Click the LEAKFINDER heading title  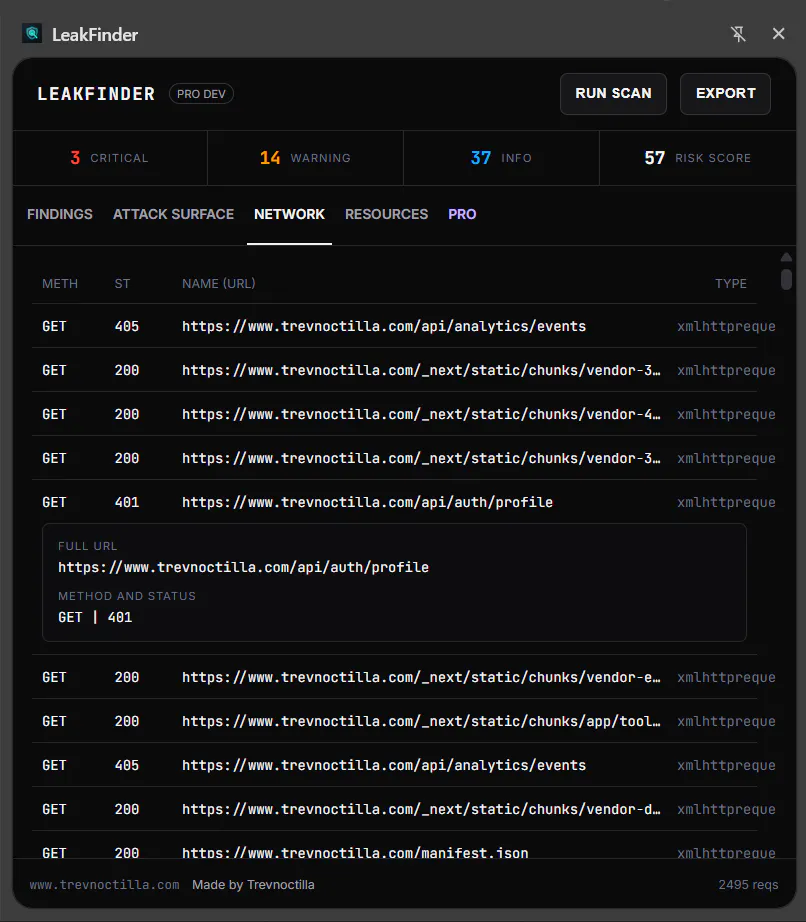[96, 94]
